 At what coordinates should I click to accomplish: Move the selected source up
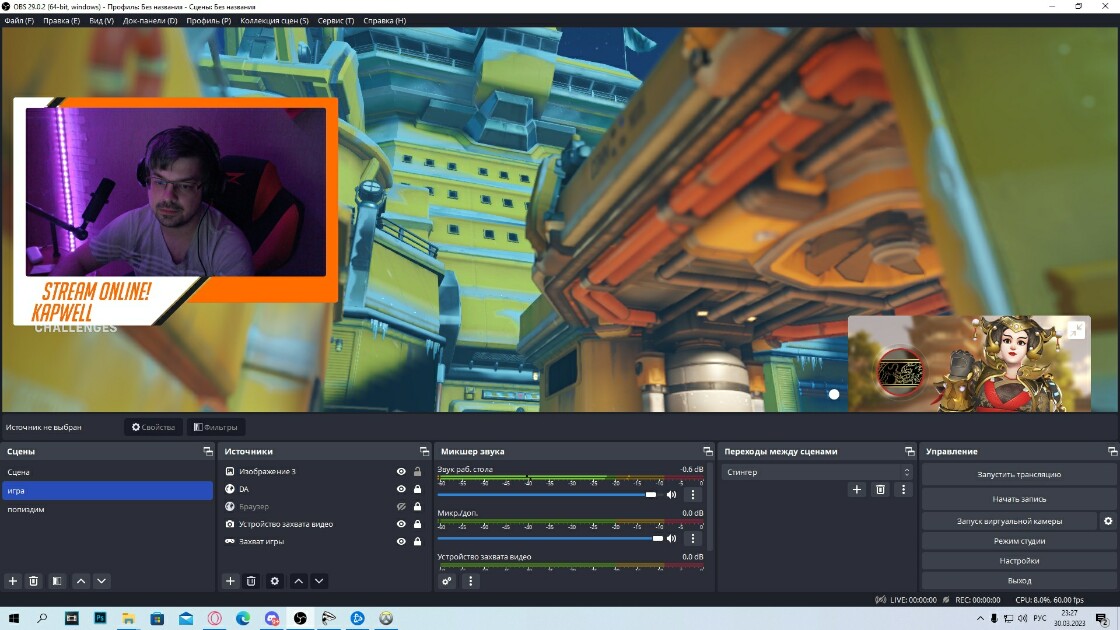299,581
